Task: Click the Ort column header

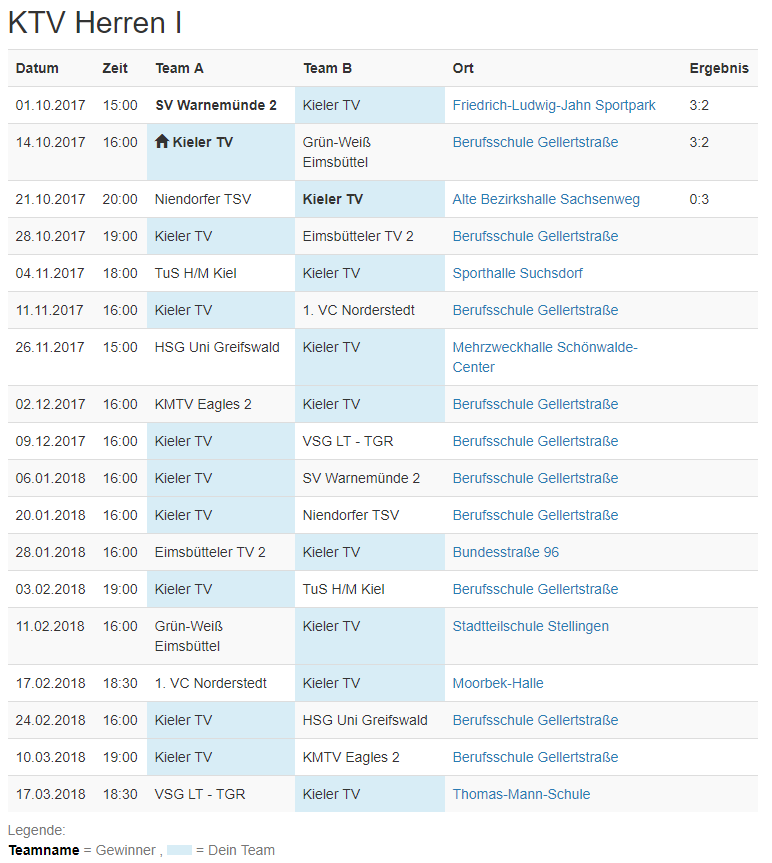Action: [x=463, y=68]
